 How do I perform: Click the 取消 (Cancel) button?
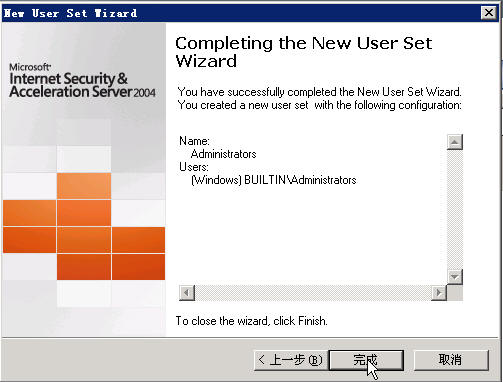[451, 360]
